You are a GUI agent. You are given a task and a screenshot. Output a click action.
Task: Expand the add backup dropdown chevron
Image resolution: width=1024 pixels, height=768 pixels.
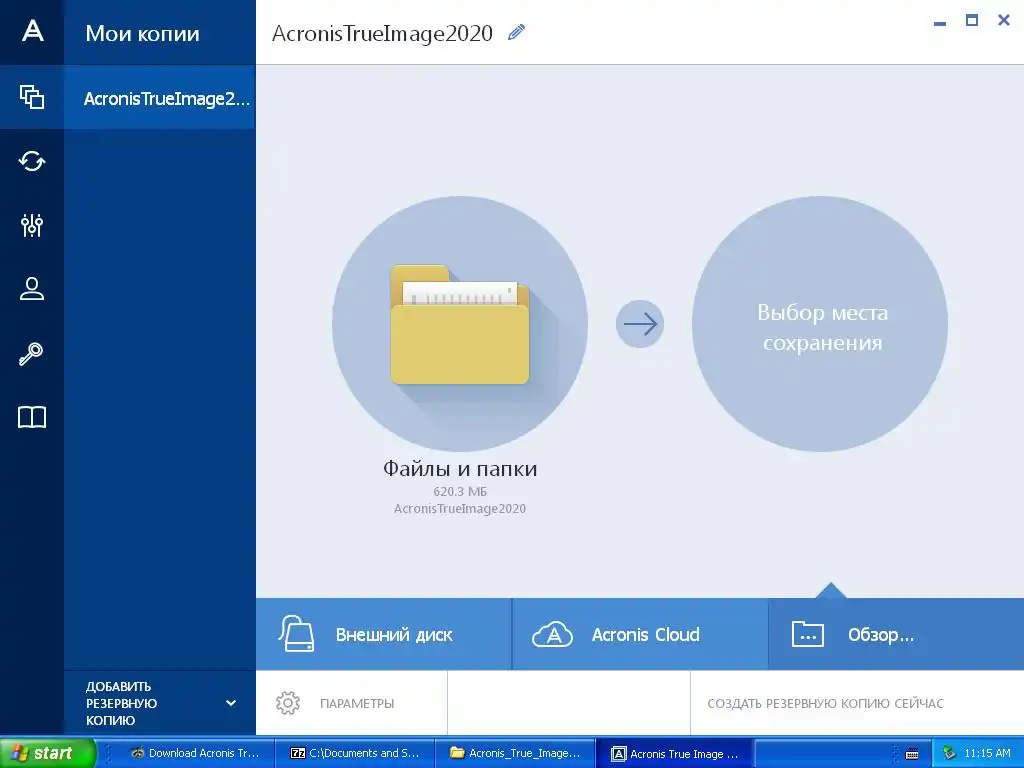point(231,703)
